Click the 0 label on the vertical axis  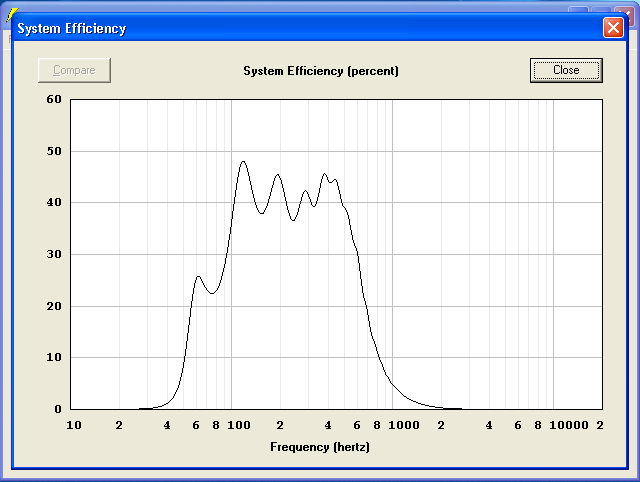point(58,409)
